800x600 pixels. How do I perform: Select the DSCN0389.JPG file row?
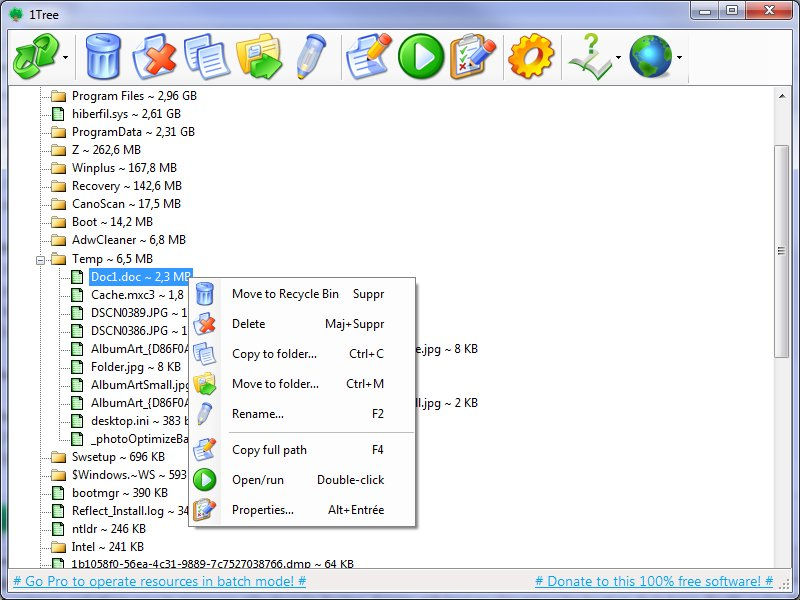click(x=139, y=313)
